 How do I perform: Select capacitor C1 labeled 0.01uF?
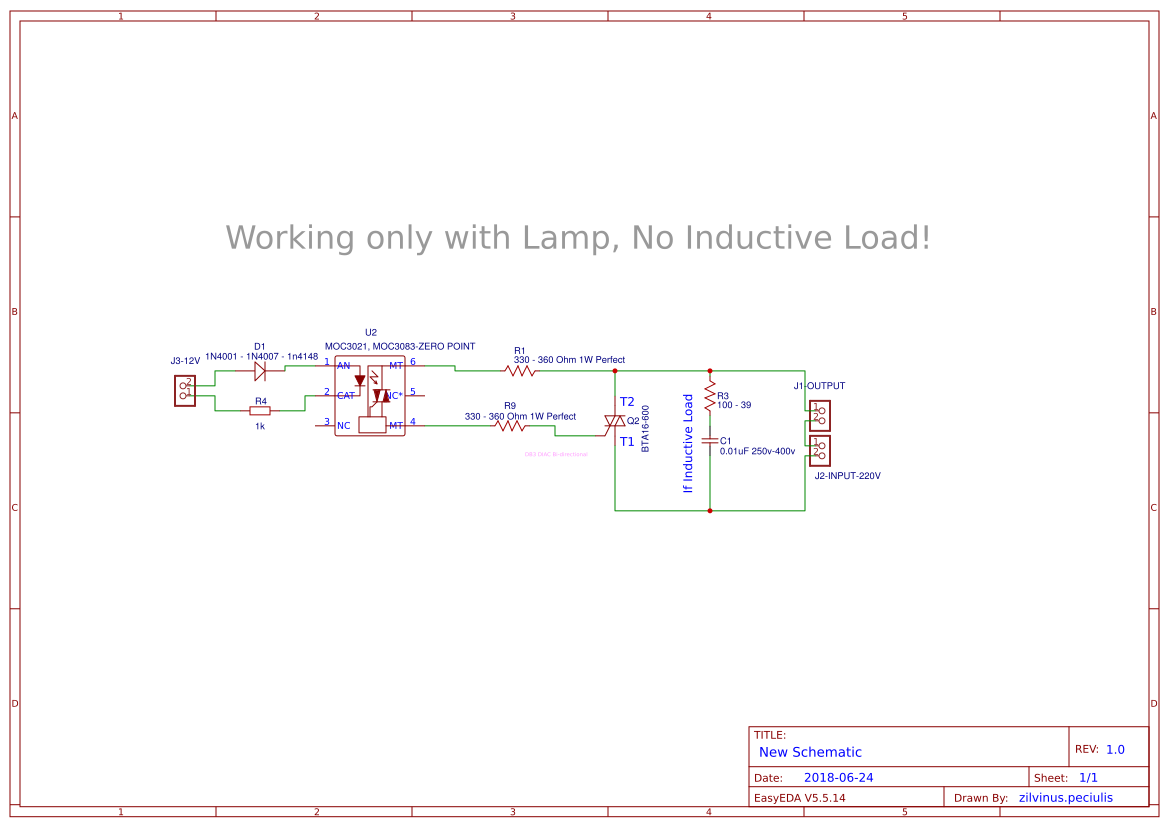[711, 440]
